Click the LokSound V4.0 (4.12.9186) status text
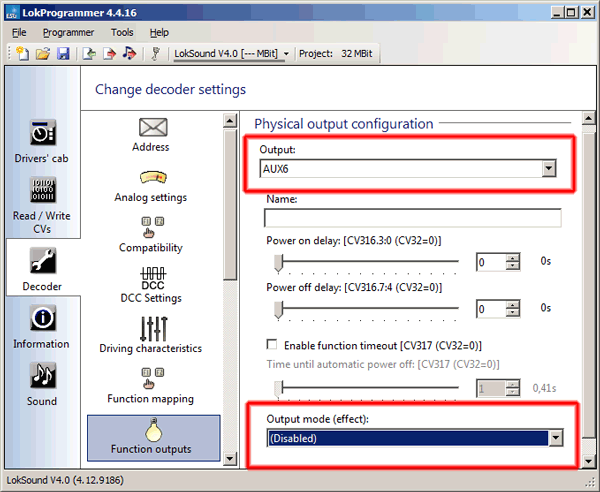This screenshot has height=492, width=600. tap(65, 480)
